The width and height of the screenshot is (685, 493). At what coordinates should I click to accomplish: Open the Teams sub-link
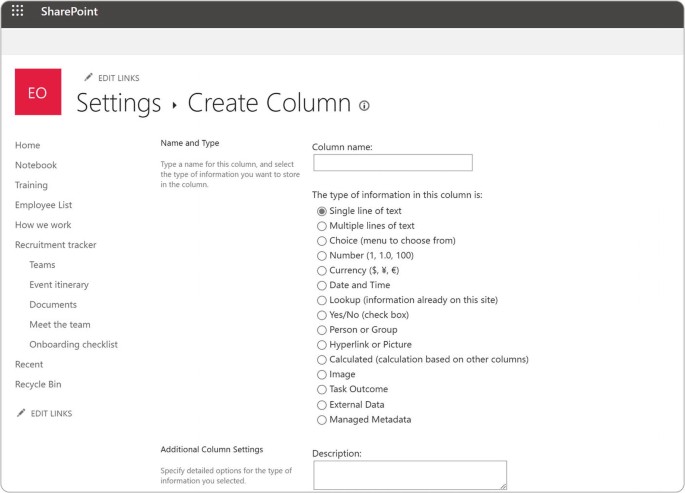coord(42,265)
